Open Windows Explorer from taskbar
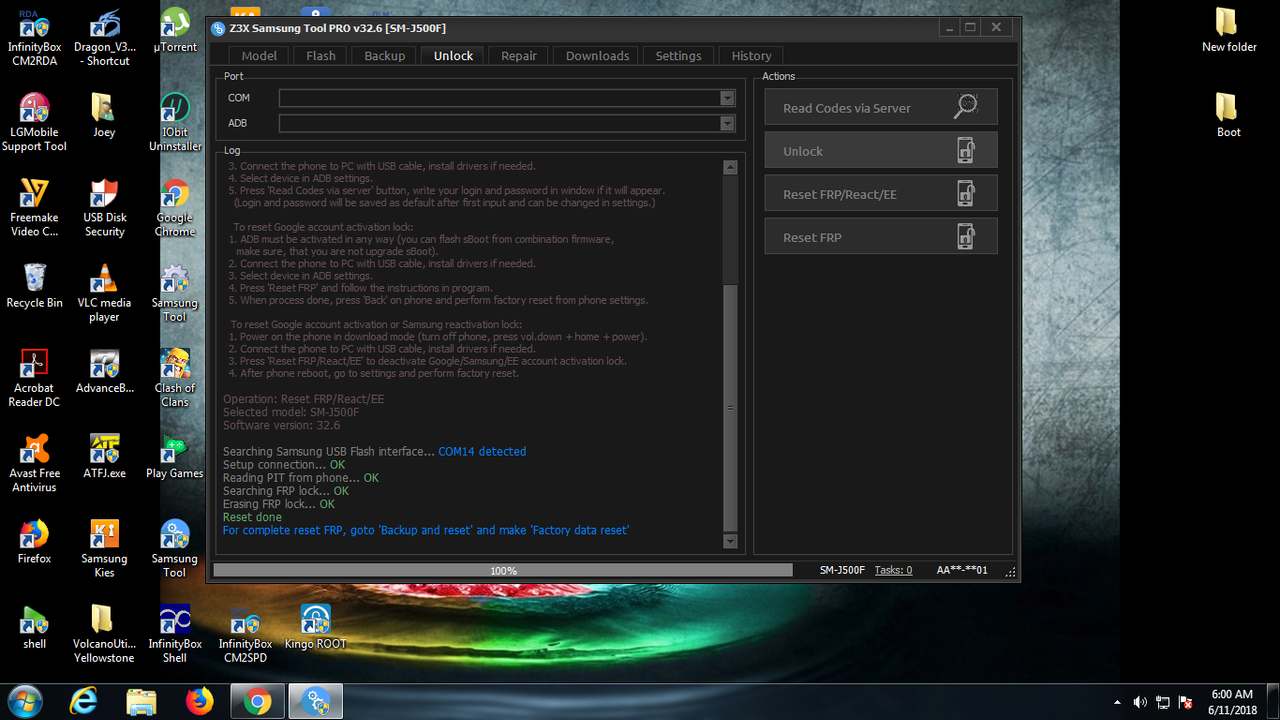 (141, 701)
